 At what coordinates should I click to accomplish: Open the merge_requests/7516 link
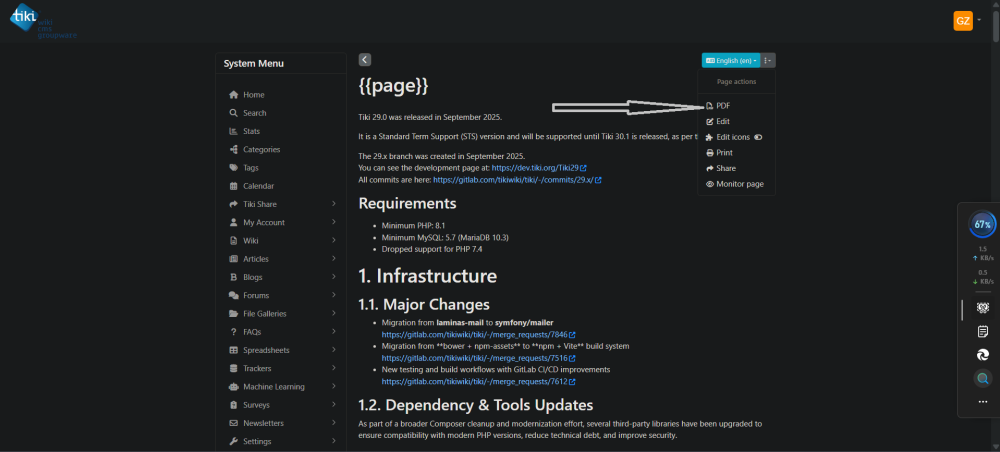[x=479, y=358]
